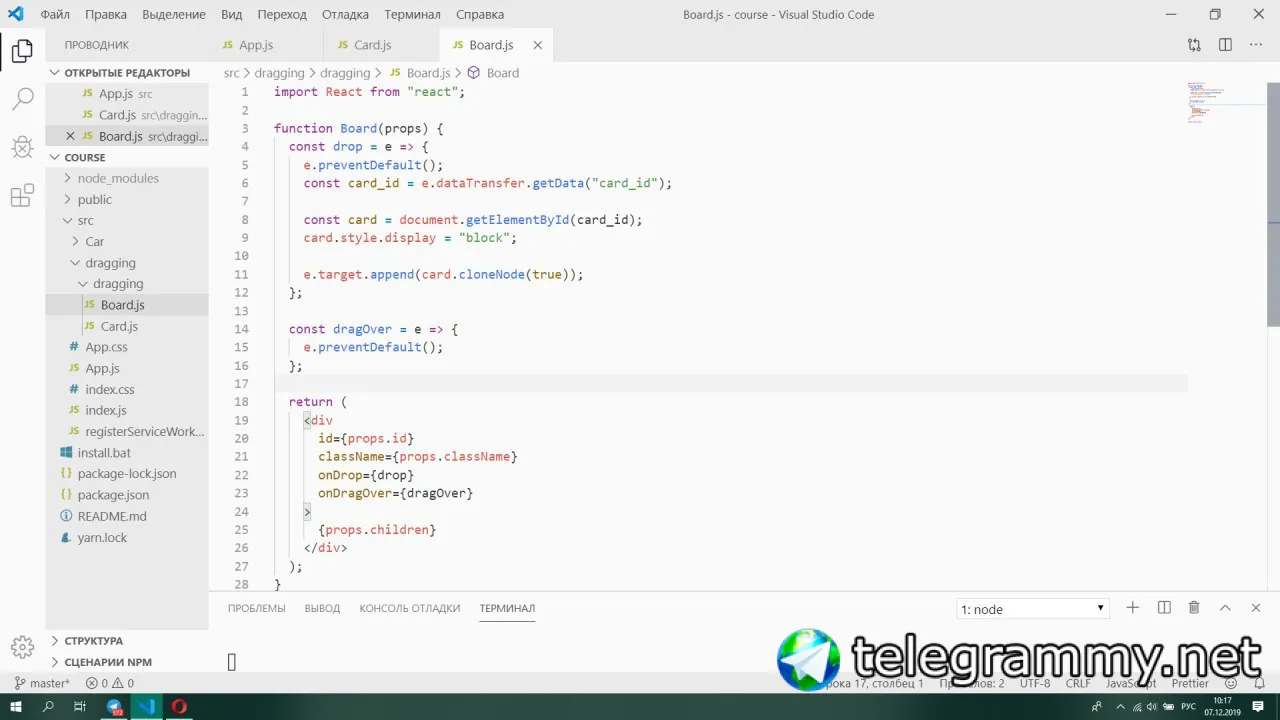Click the volume icon in the system tray
Image resolution: width=1280 pixels, height=720 pixels.
tap(1150, 707)
